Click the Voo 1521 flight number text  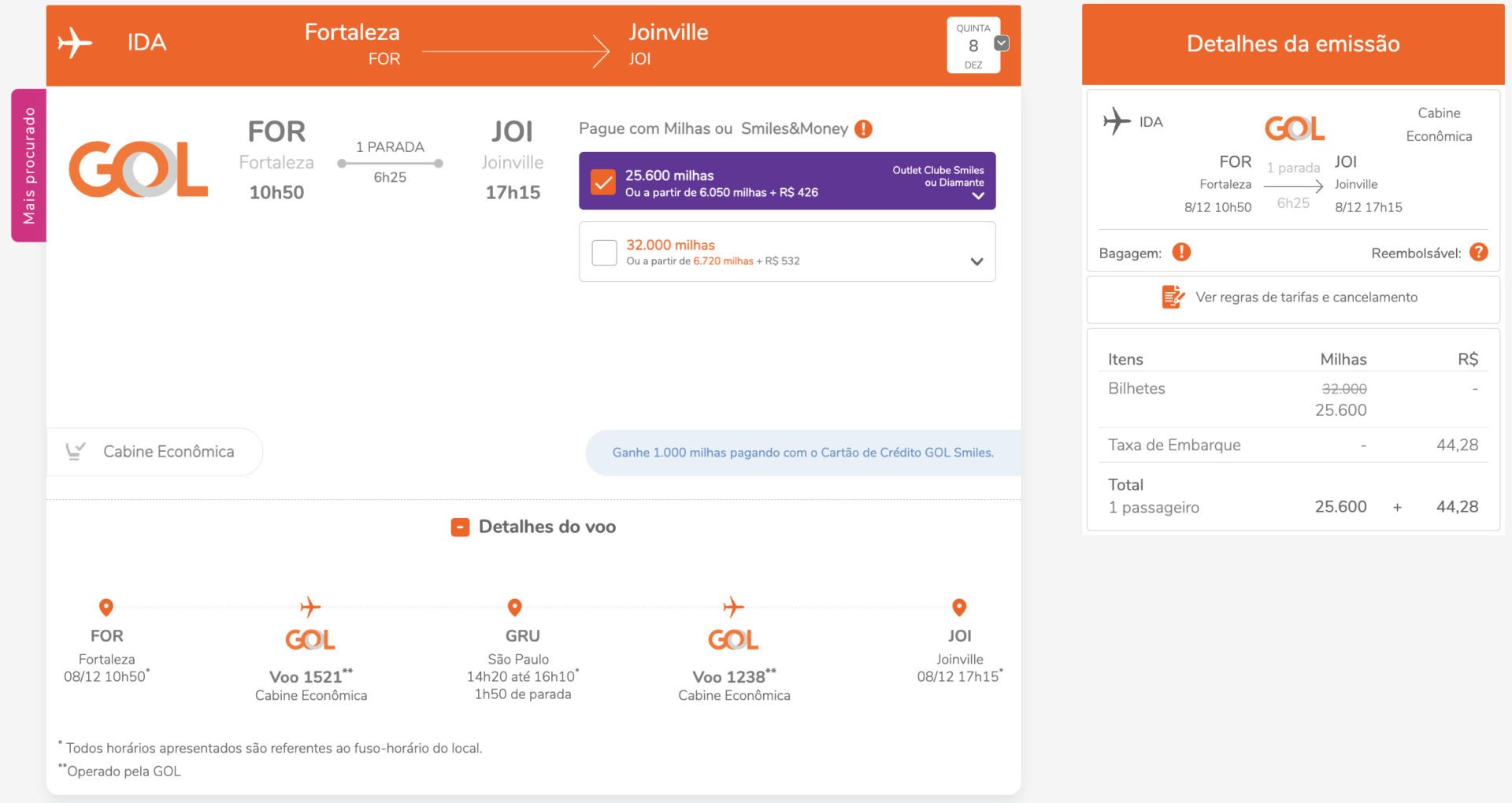[x=310, y=676]
